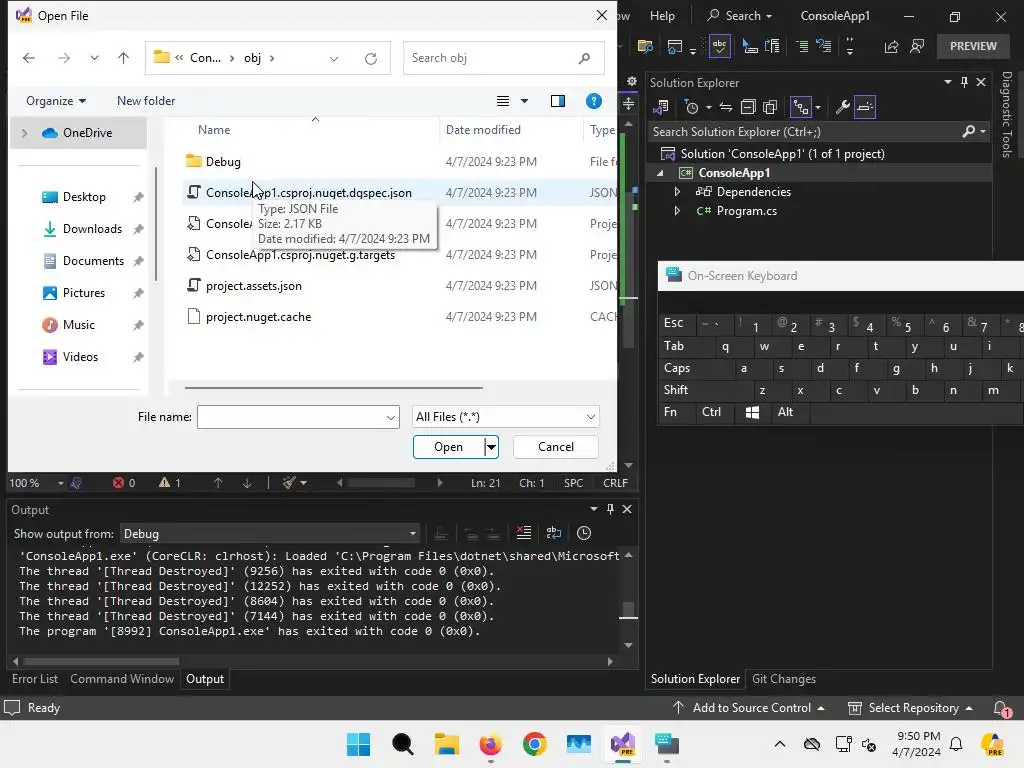
Task: Clear All output icon
Action: [524, 534]
